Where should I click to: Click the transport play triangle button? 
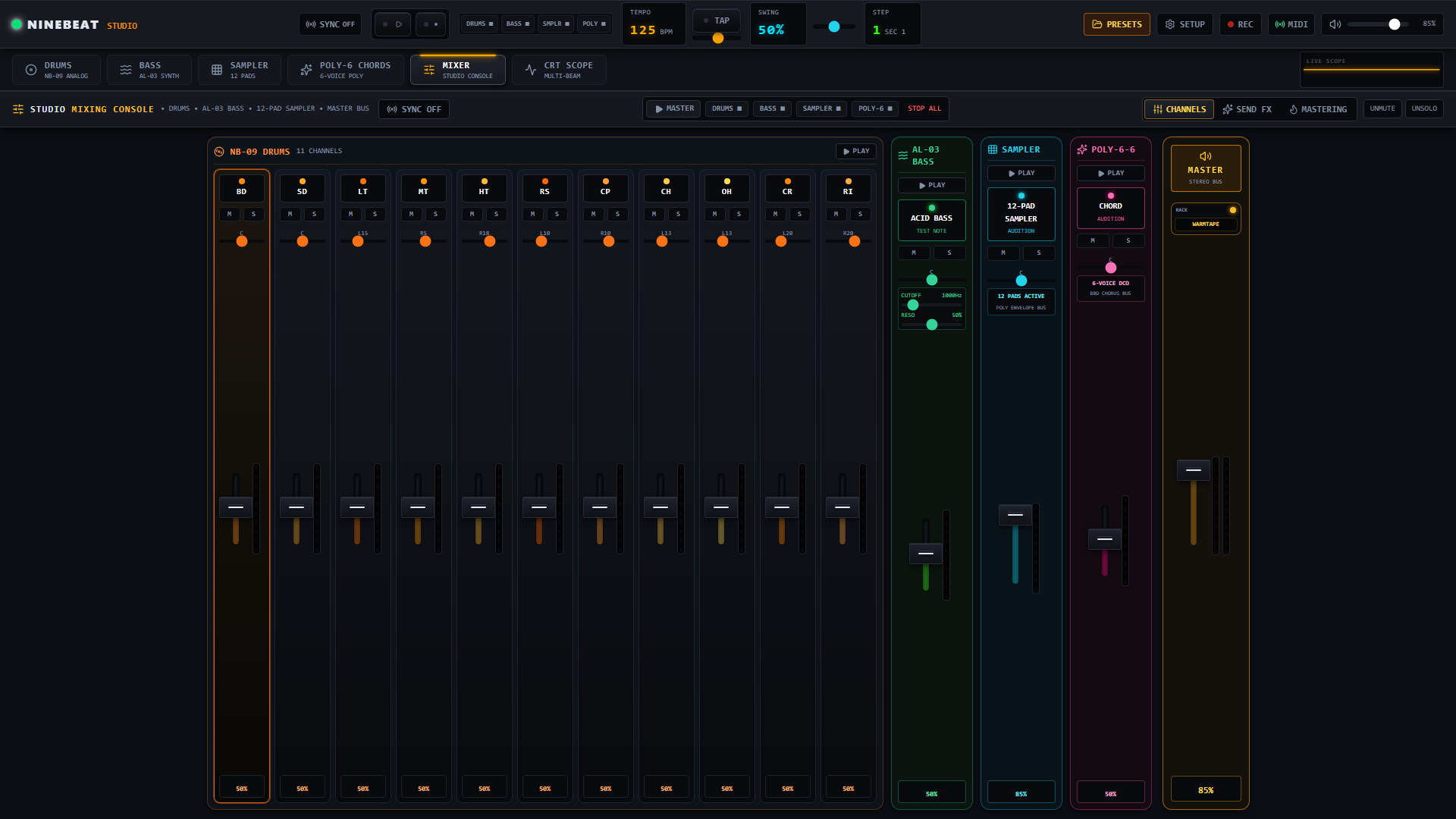393,24
